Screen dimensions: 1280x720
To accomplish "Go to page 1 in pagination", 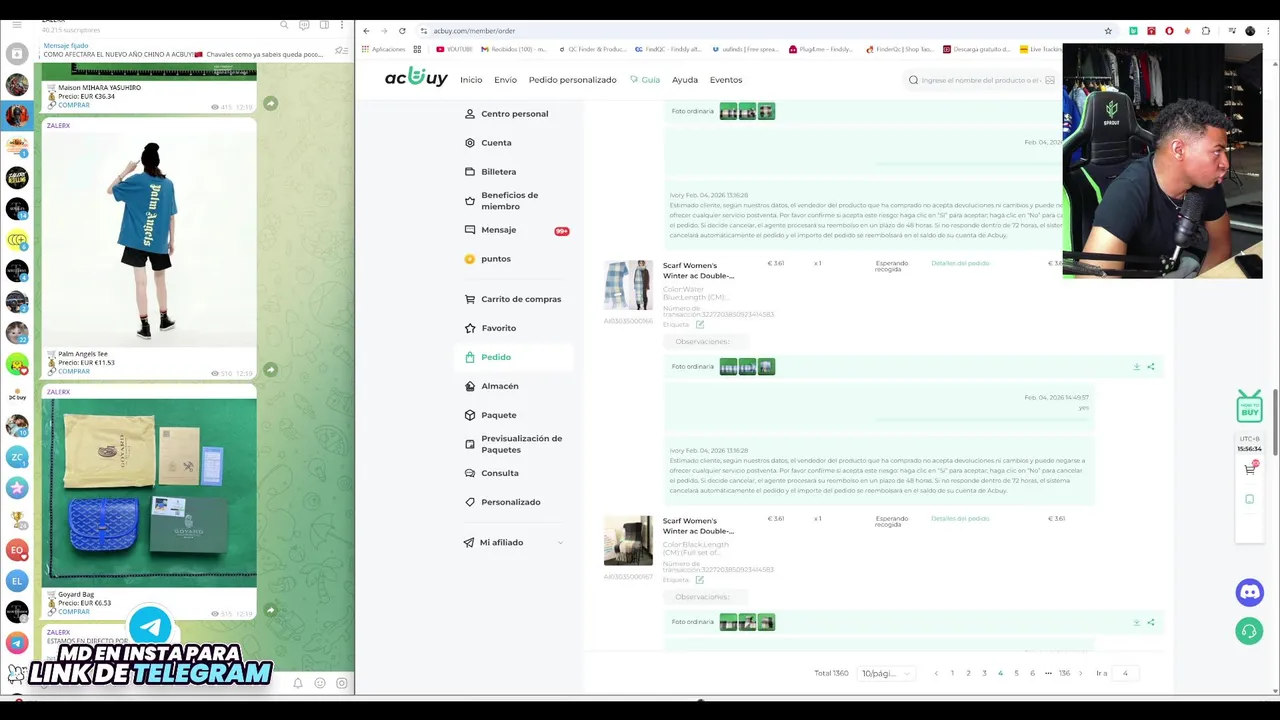I will pyautogui.click(x=952, y=673).
